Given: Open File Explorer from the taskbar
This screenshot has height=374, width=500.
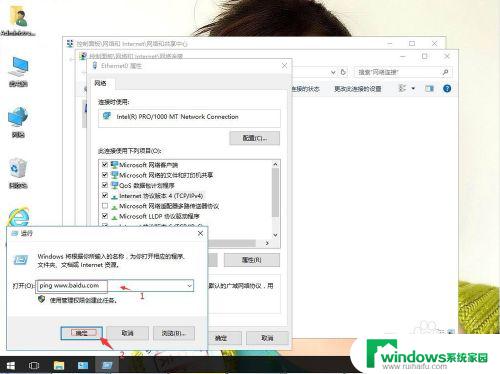Looking at the screenshot, I should [x=59, y=366].
